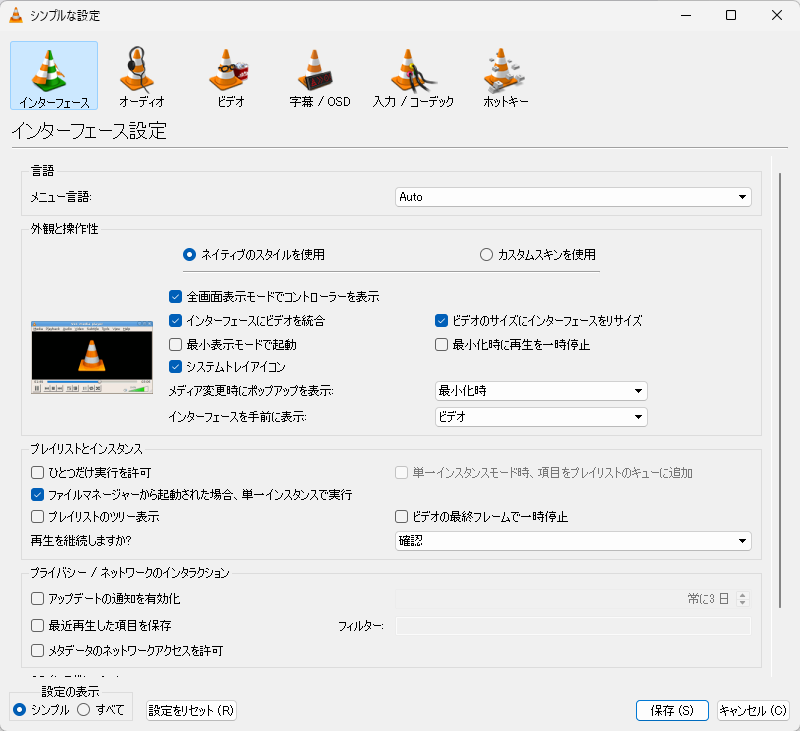This screenshot has height=731, width=800.
Task: Open the インターフェース settings category
Action: tap(54, 75)
